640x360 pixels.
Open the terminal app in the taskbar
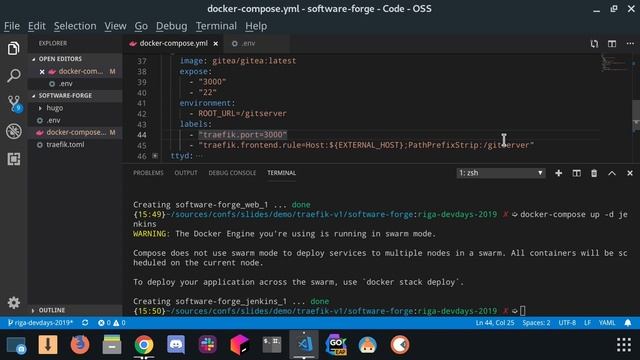[x=272, y=344]
